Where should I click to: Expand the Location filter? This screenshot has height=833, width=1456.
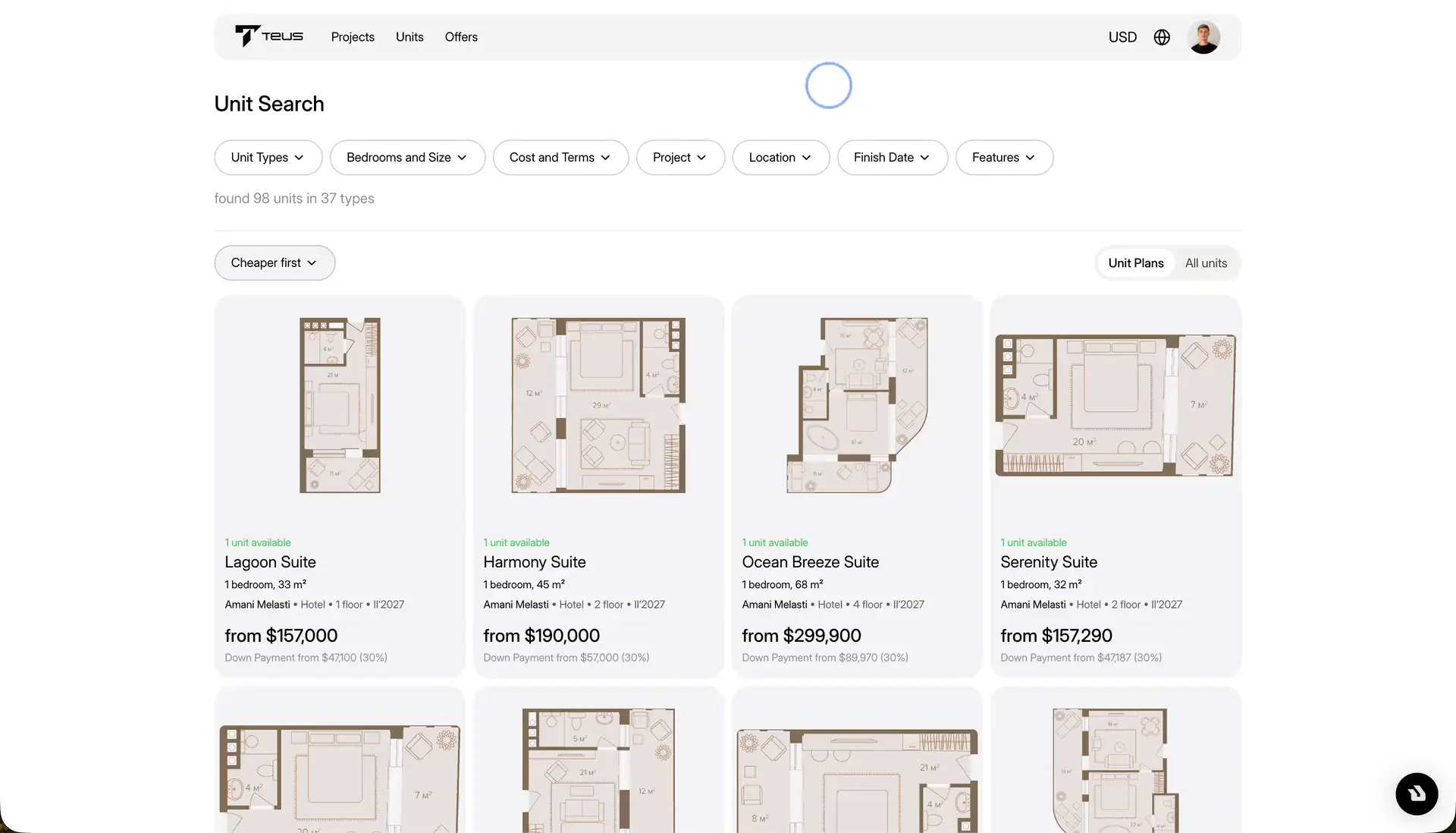780,158
